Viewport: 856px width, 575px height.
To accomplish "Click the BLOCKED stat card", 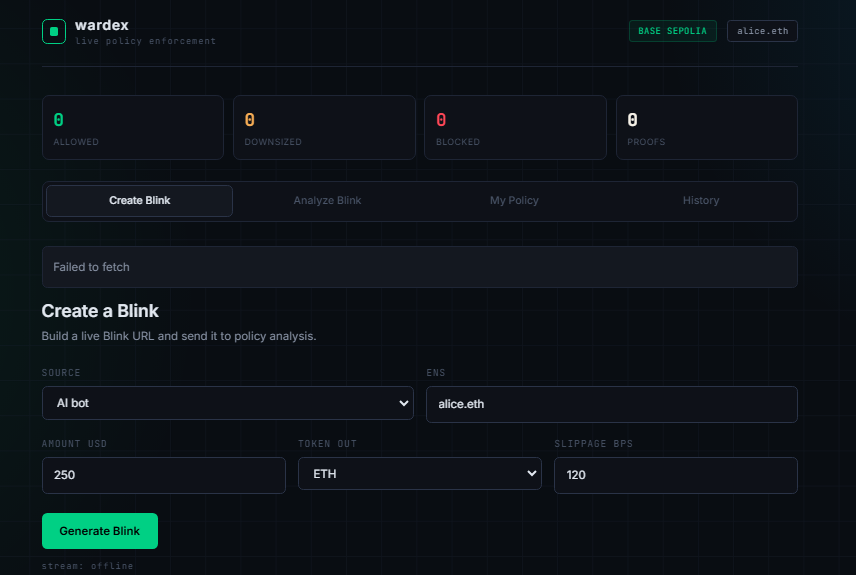I will point(515,128).
